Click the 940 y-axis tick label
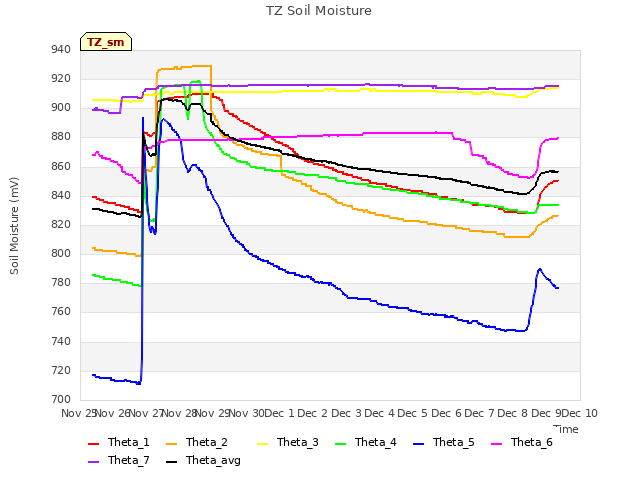This screenshot has width=640, height=480. [61, 50]
